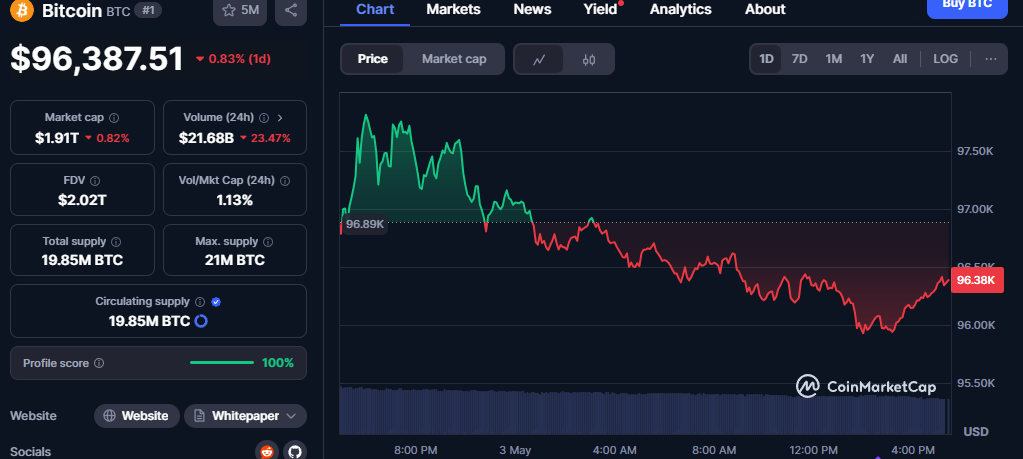Click the 8:00 PM axis label
This screenshot has height=459, width=1023.
pos(416,451)
